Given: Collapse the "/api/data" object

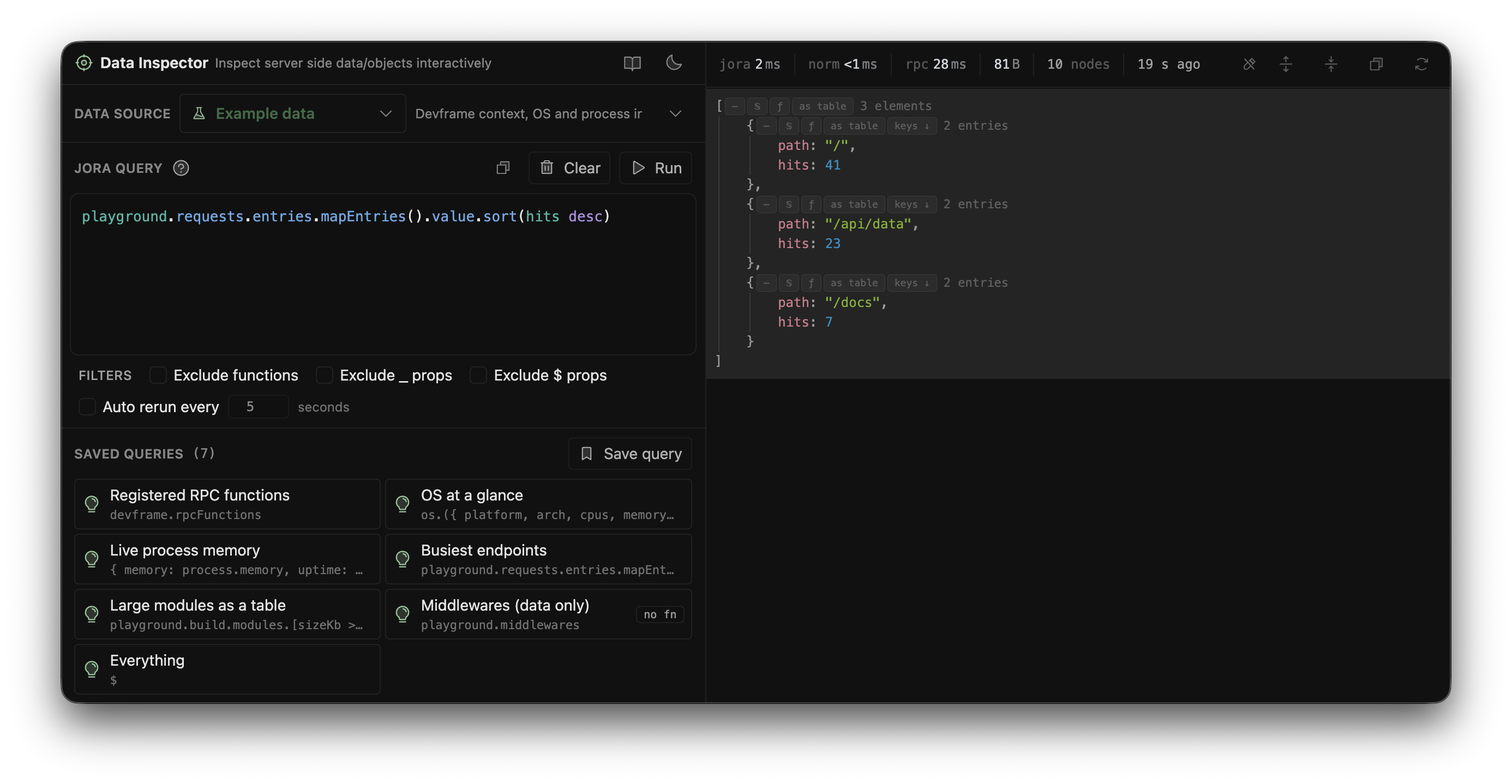Looking at the screenshot, I should click(x=766, y=205).
